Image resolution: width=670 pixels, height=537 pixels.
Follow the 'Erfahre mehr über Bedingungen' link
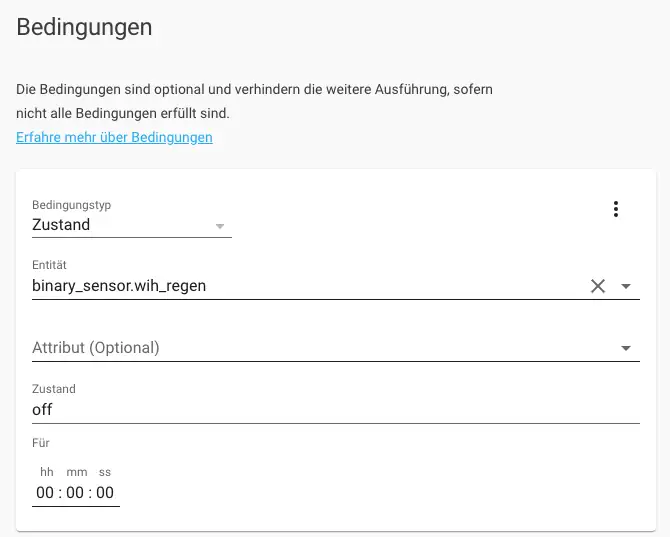coord(114,137)
